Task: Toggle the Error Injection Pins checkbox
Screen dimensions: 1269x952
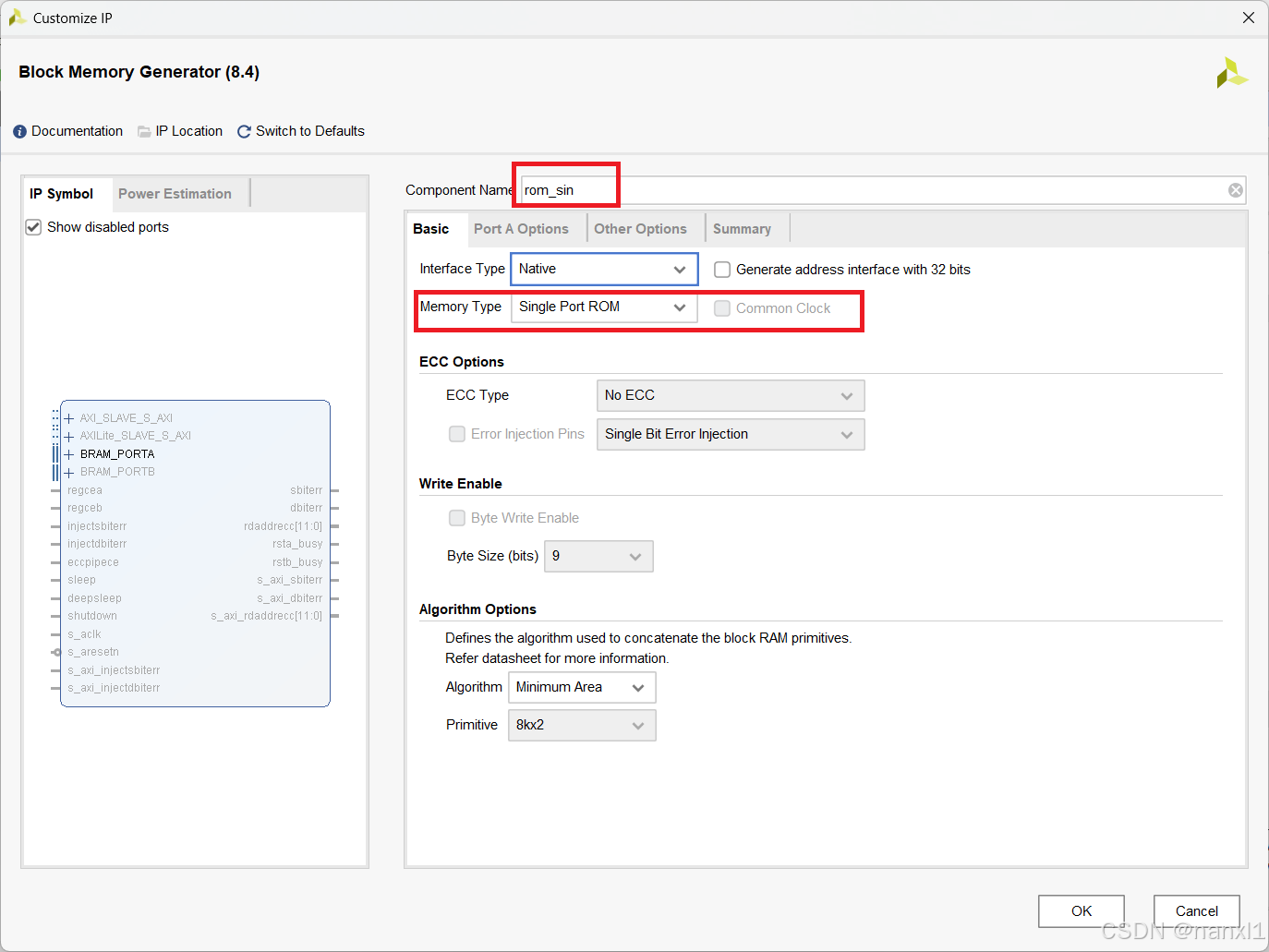Action: click(457, 434)
